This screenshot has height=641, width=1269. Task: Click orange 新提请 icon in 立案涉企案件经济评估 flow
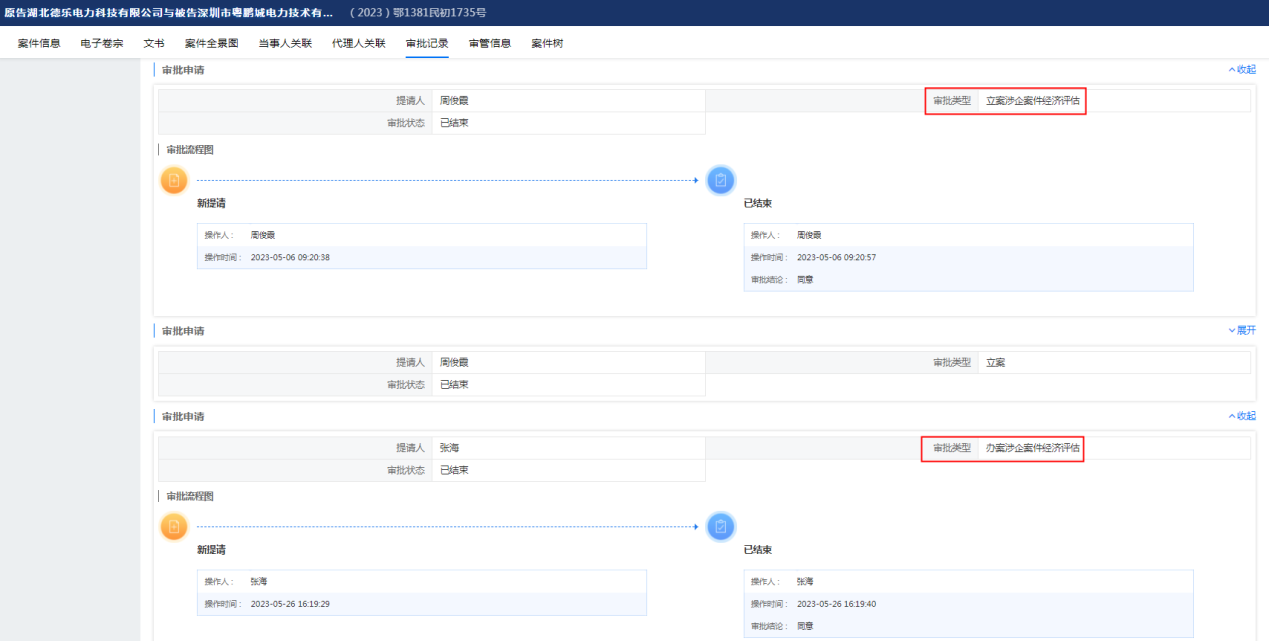point(174,180)
